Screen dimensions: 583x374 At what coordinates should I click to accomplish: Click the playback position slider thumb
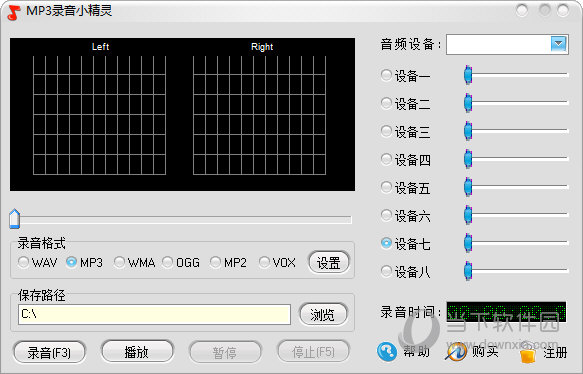[x=15, y=219]
